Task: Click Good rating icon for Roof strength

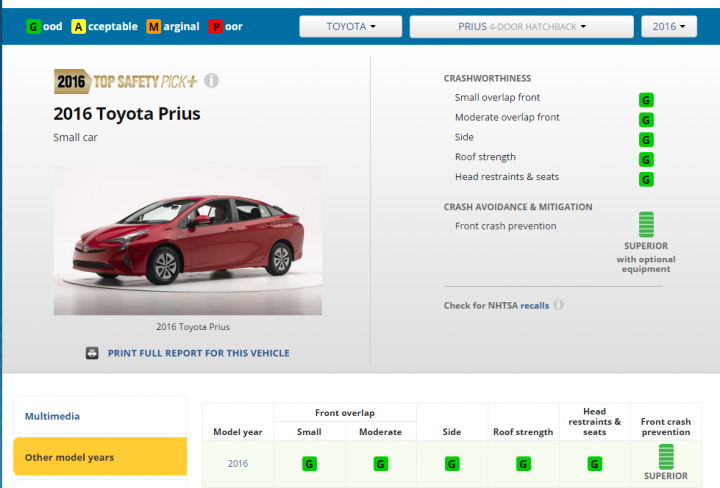Action: pos(646,159)
